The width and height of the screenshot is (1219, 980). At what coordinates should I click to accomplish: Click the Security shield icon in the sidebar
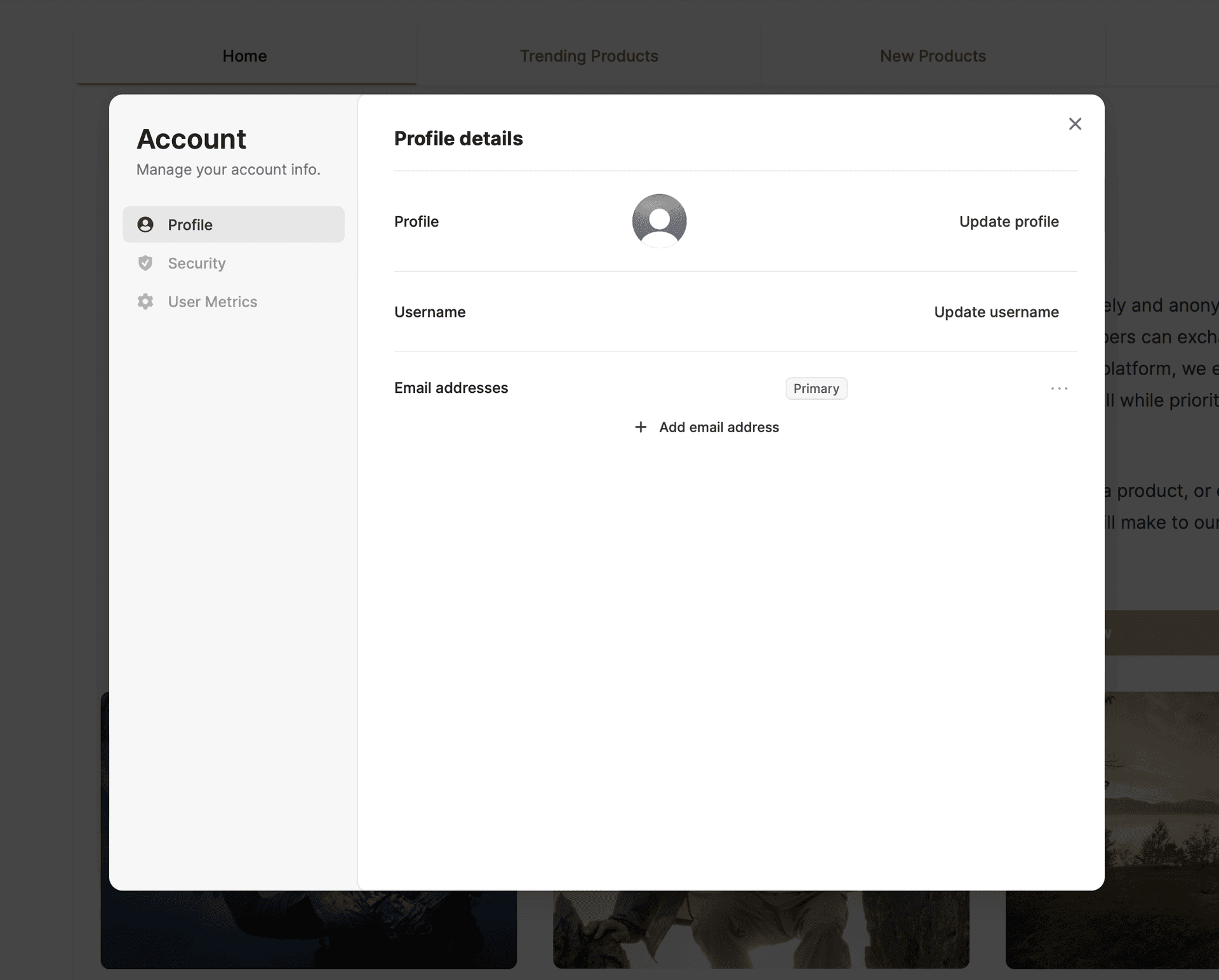145,263
